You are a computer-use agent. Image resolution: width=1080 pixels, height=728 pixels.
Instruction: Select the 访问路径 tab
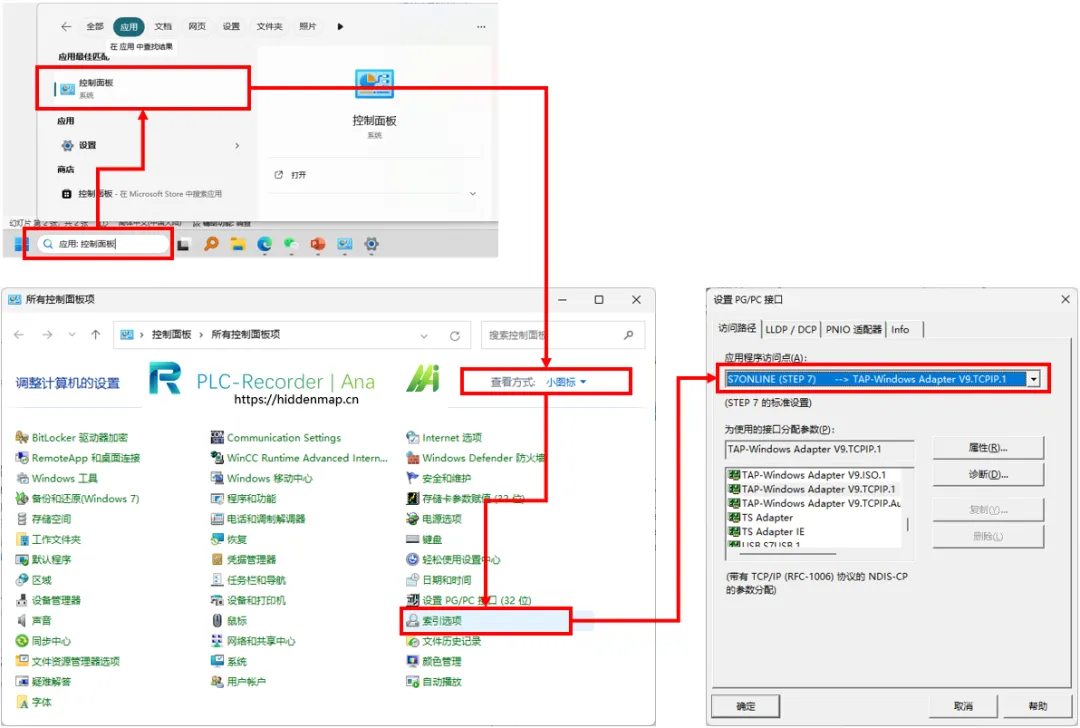tap(737, 328)
